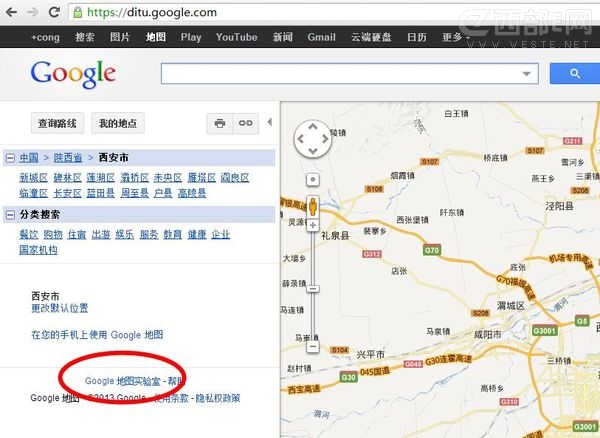The width and height of the screenshot is (600, 438).
Task: Click the map zoom slider handle
Action: click(312, 288)
